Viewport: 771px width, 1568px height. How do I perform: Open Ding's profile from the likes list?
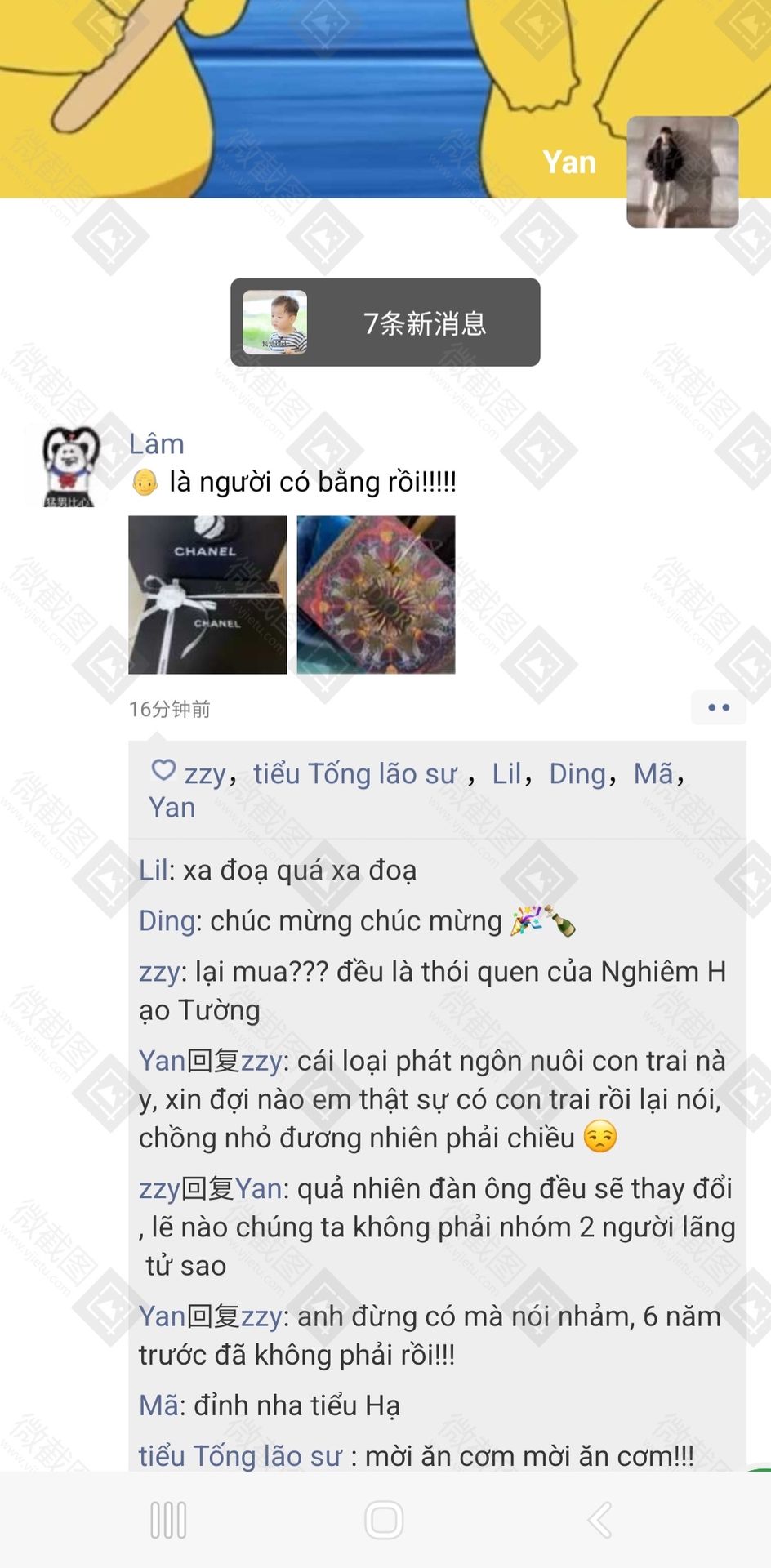pos(577,773)
